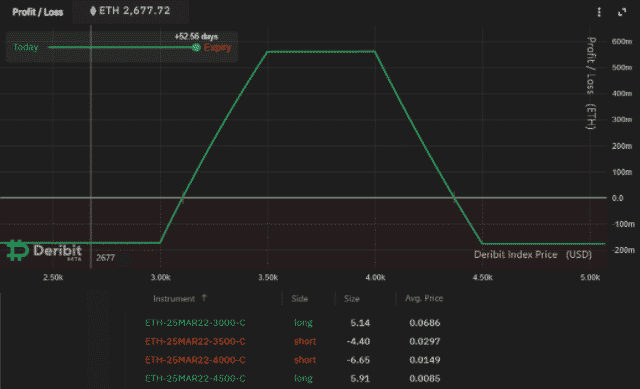Click the 4.50k x-axis label
The width and height of the screenshot is (640, 389).
(x=482, y=278)
